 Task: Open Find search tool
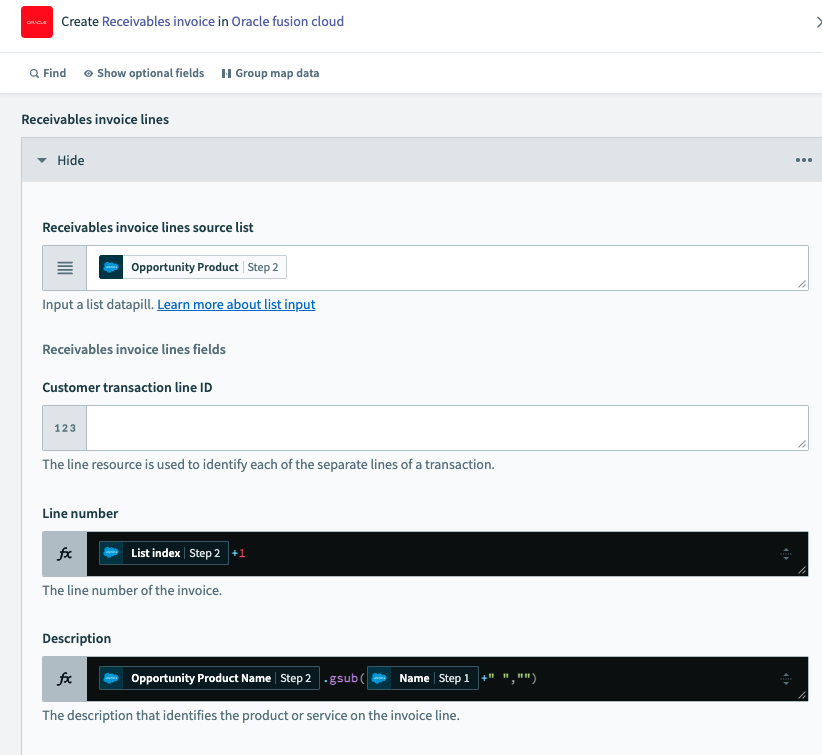point(48,73)
